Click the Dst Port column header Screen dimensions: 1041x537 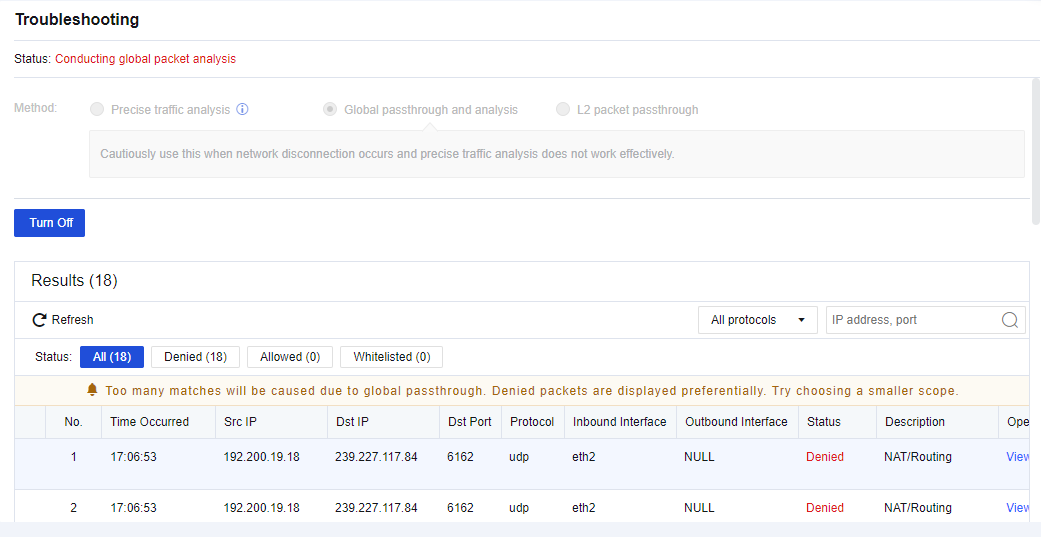coord(469,422)
